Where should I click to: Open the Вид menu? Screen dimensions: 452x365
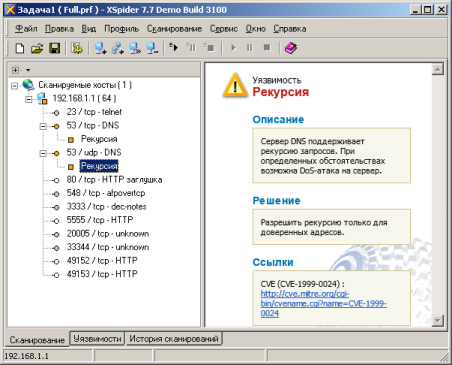tap(89, 29)
